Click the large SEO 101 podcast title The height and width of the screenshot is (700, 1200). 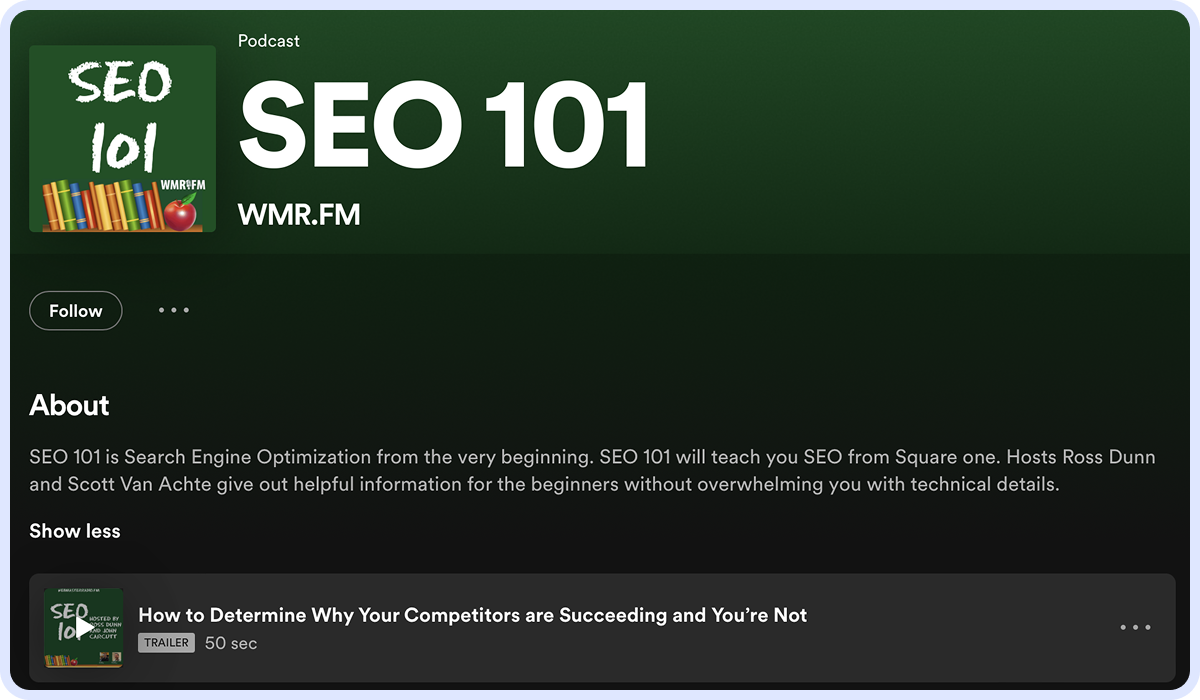[x=444, y=126]
